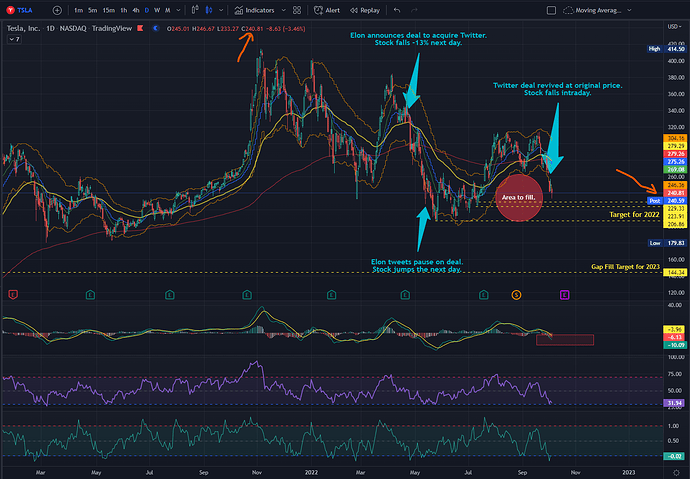Image resolution: width=690 pixels, height=479 pixels.
Task: Open the USD currency dropdown
Action: 673,27
